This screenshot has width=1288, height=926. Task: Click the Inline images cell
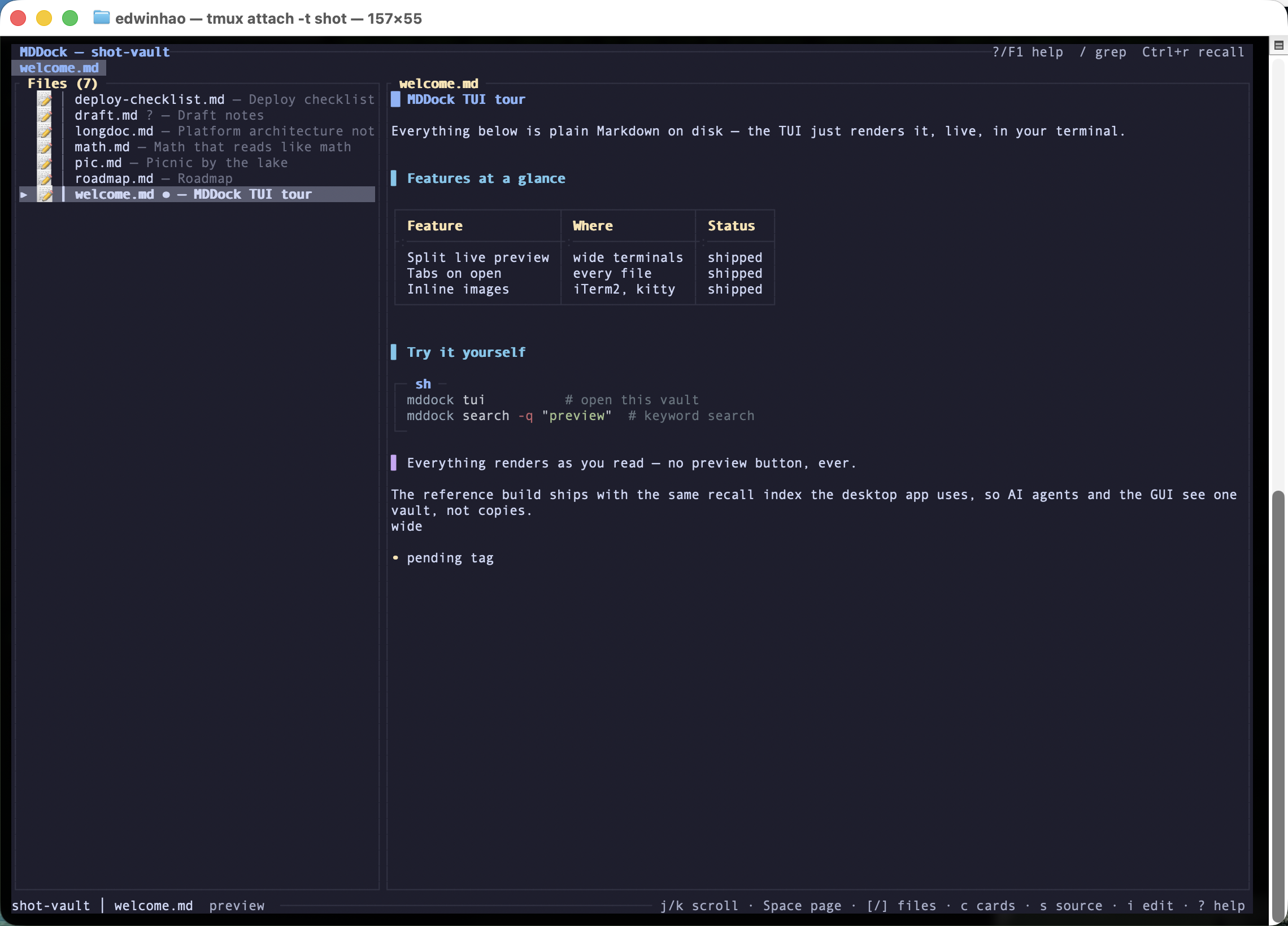coord(458,290)
